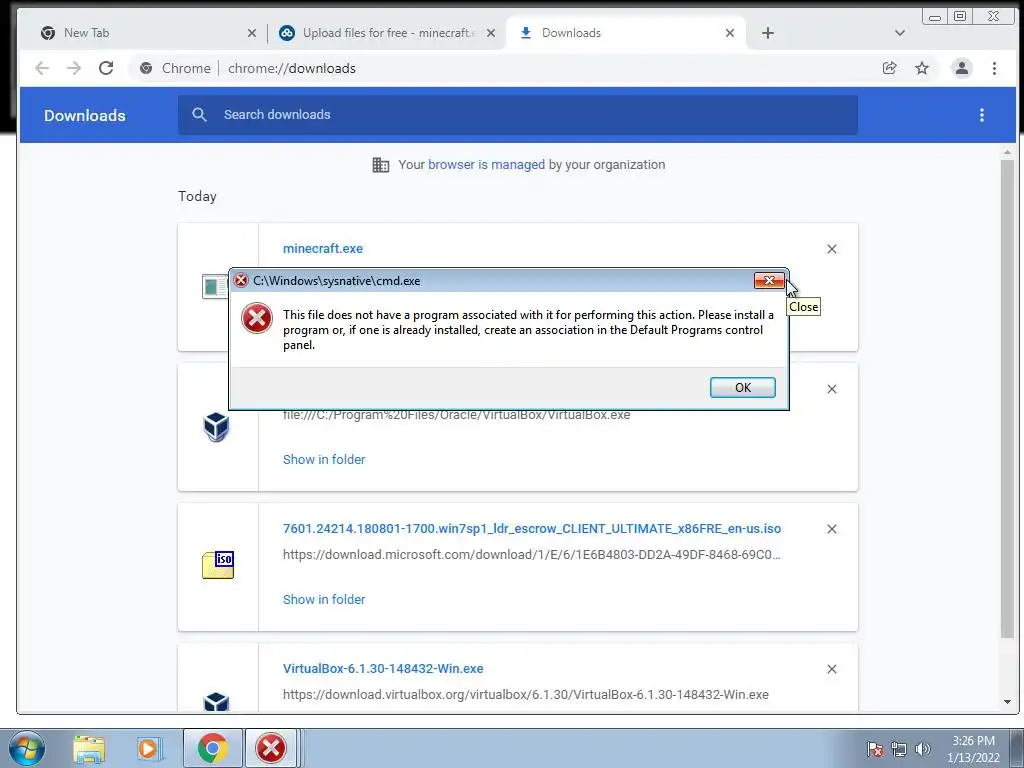The width and height of the screenshot is (1024, 768).
Task: Click the downloads page vertical scrollbar
Action: [1007, 398]
